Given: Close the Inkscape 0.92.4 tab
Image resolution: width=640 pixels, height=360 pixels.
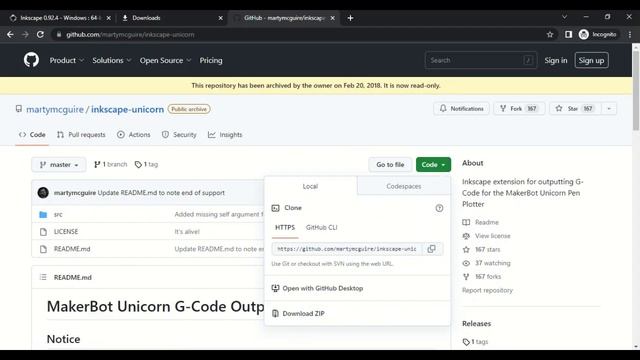Looking at the screenshot, I should 109,18.
